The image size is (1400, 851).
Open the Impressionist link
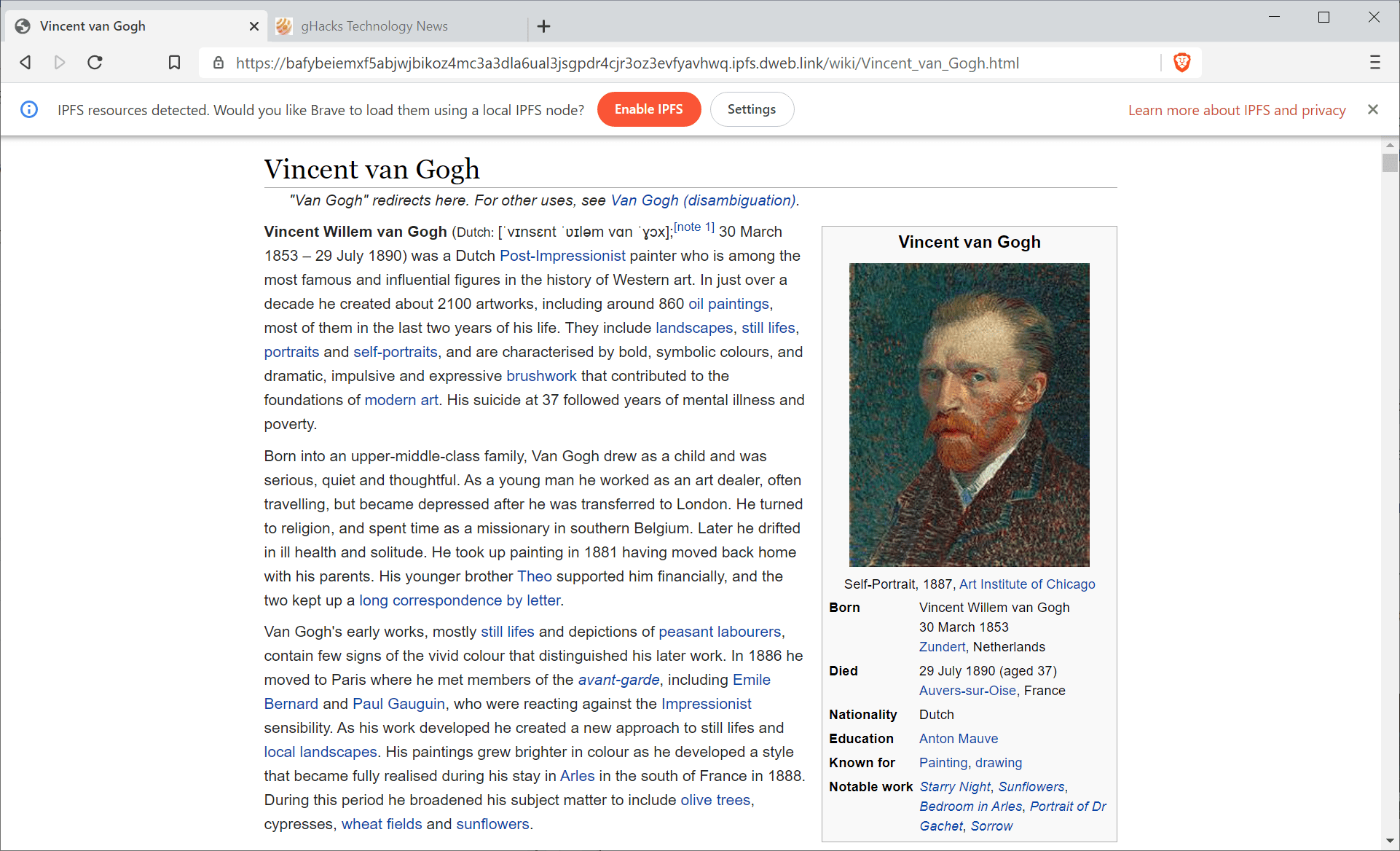click(706, 704)
